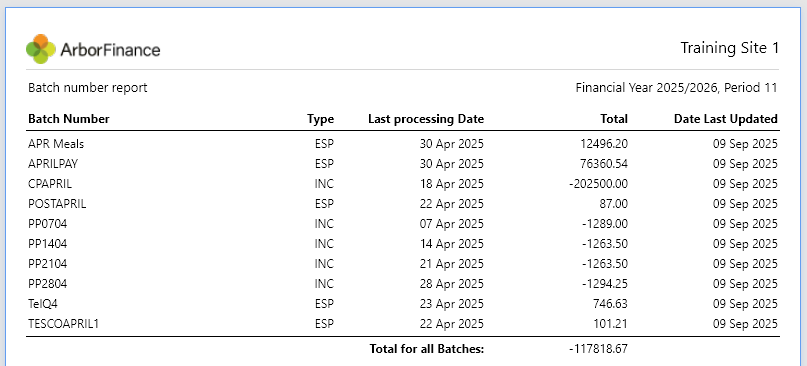Click the -202500.00 total for CPAPRIL
The width and height of the screenshot is (807, 366).
click(599, 184)
